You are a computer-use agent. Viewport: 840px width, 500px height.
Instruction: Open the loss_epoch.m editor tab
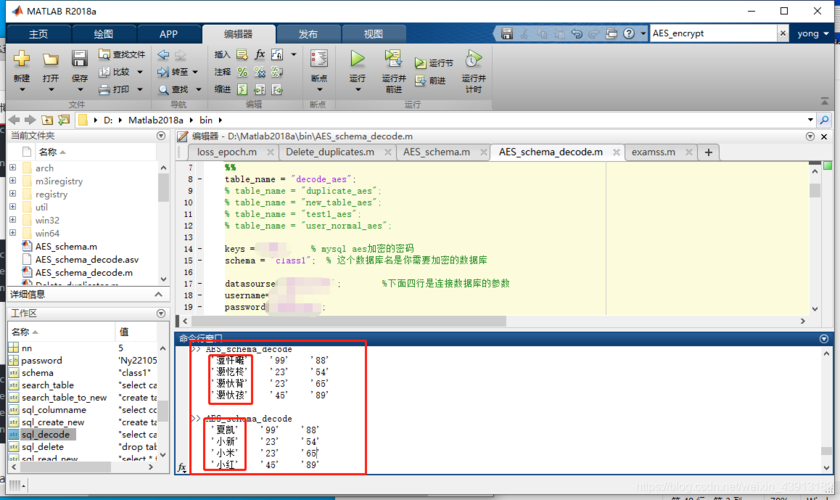(x=227, y=152)
